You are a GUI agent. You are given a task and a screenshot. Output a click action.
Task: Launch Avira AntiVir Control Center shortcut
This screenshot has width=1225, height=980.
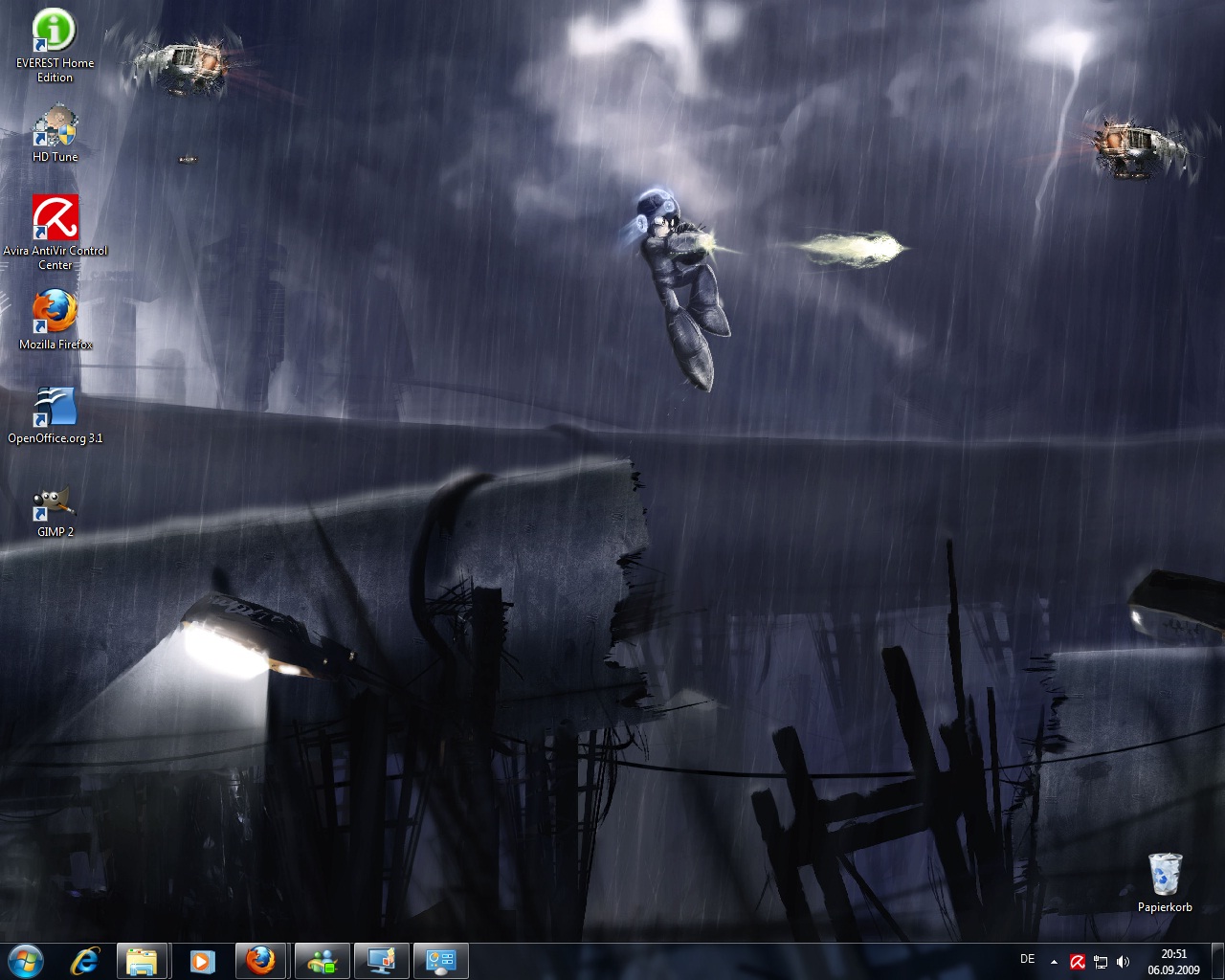55,219
